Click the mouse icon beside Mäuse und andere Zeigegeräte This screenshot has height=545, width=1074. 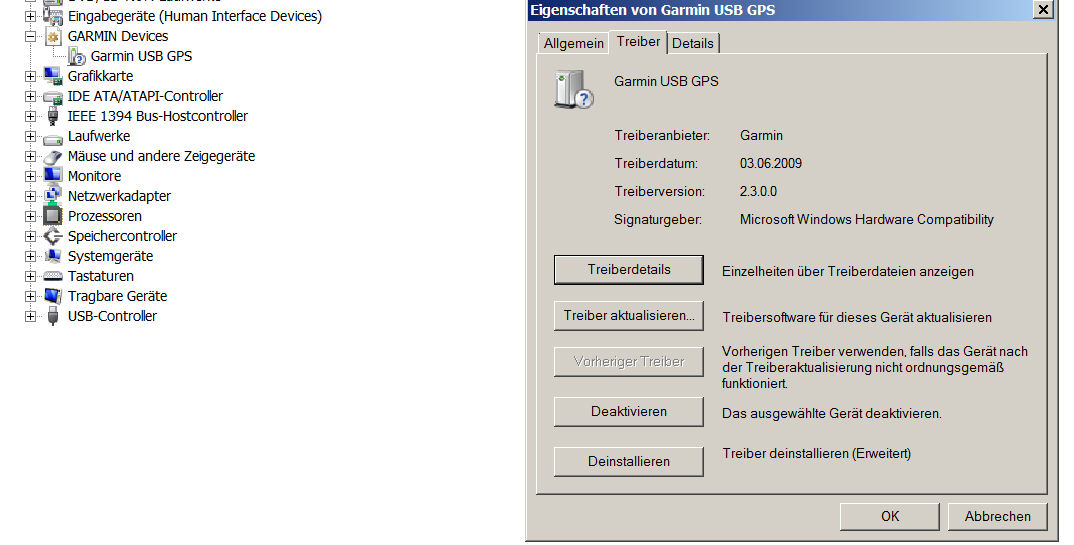point(53,157)
